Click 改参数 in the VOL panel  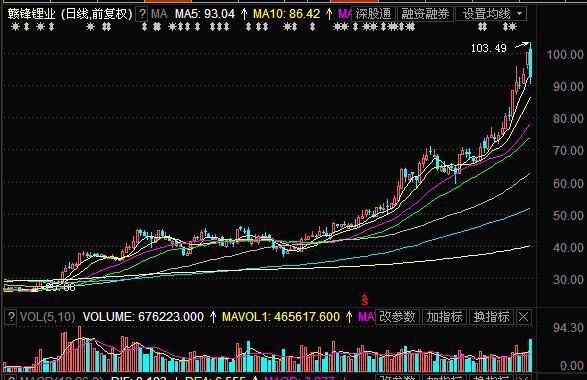(397, 317)
